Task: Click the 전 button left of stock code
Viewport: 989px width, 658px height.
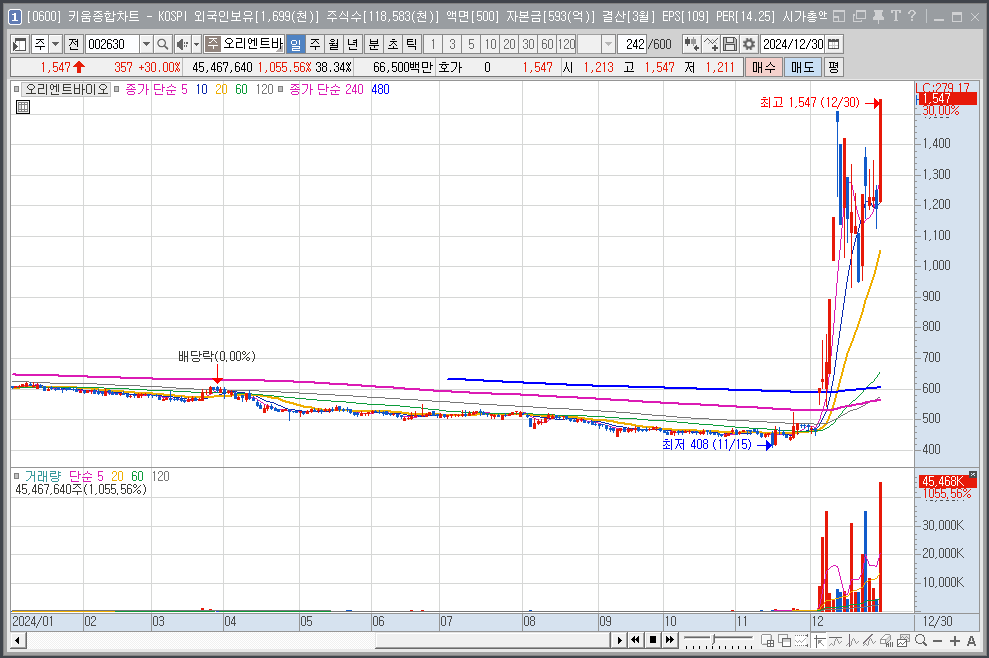Action: tap(74, 44)
